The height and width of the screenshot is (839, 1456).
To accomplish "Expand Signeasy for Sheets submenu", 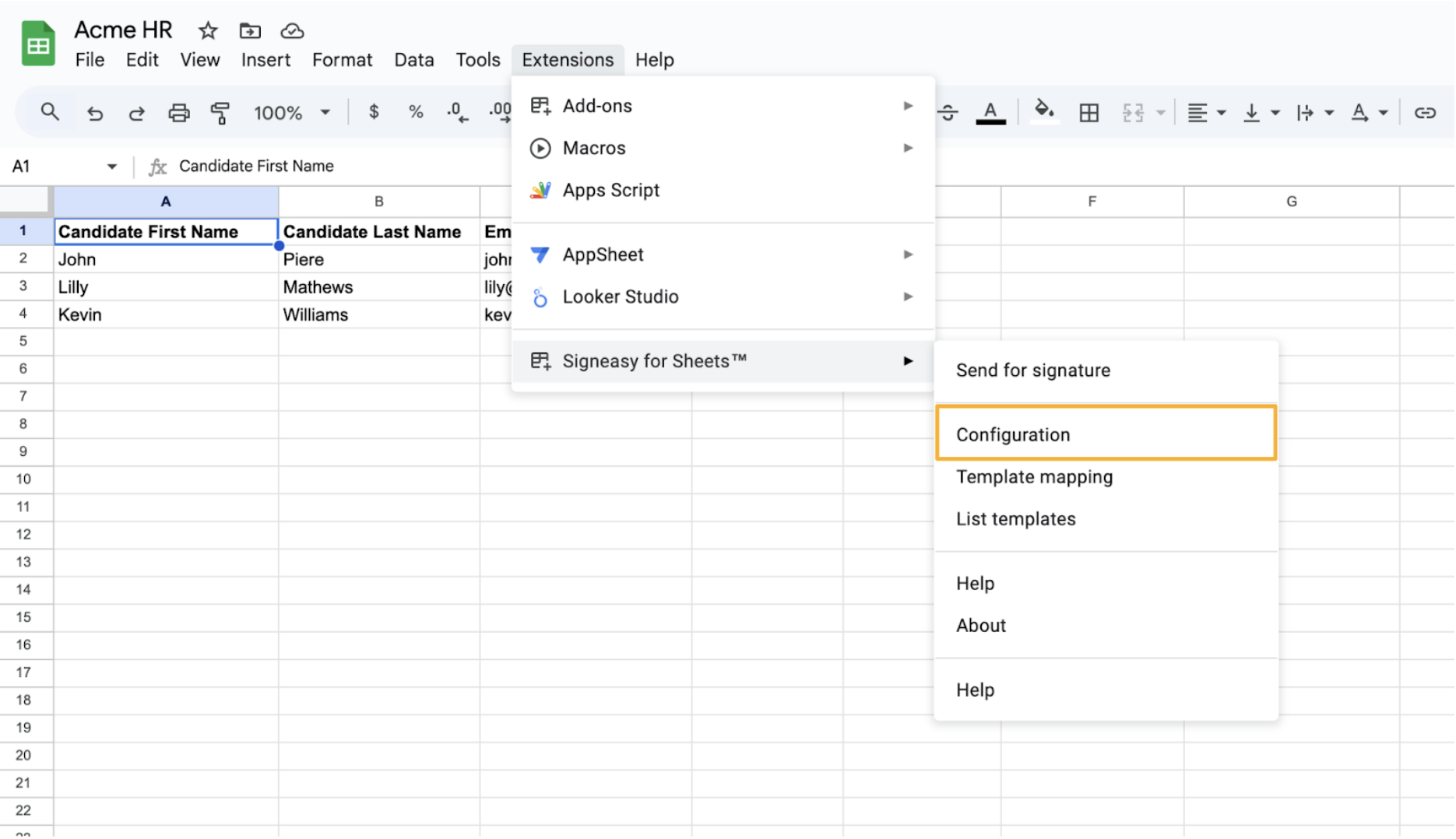I will click(x=723, y=361).
